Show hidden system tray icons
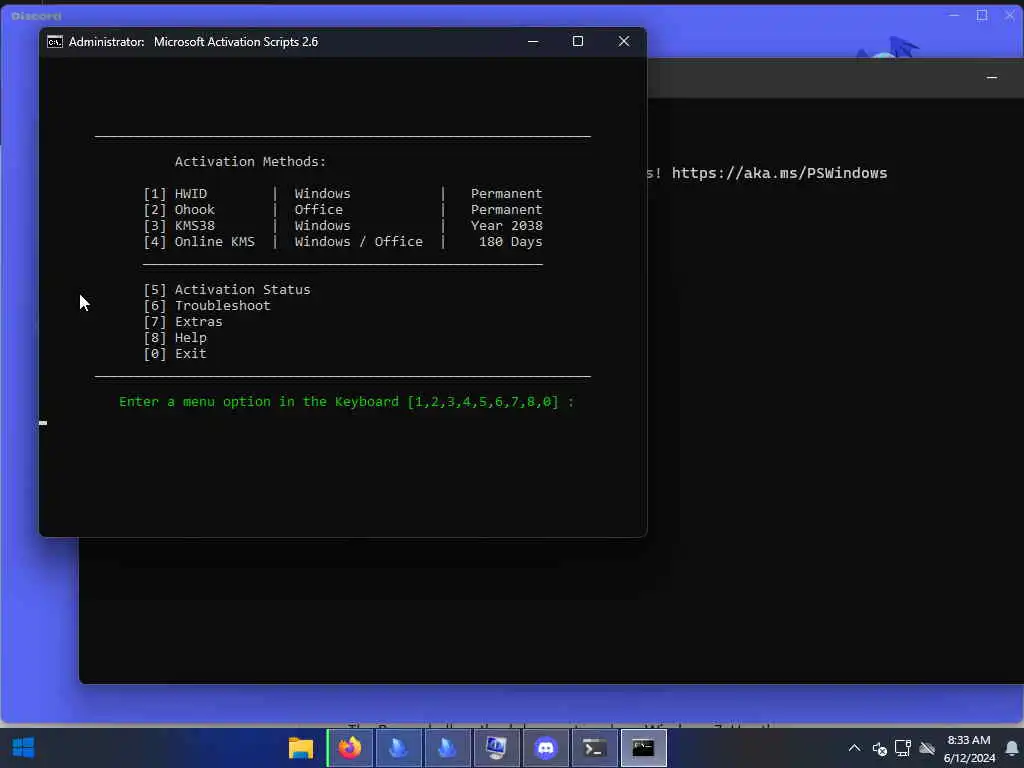 (x=854, y=748)
